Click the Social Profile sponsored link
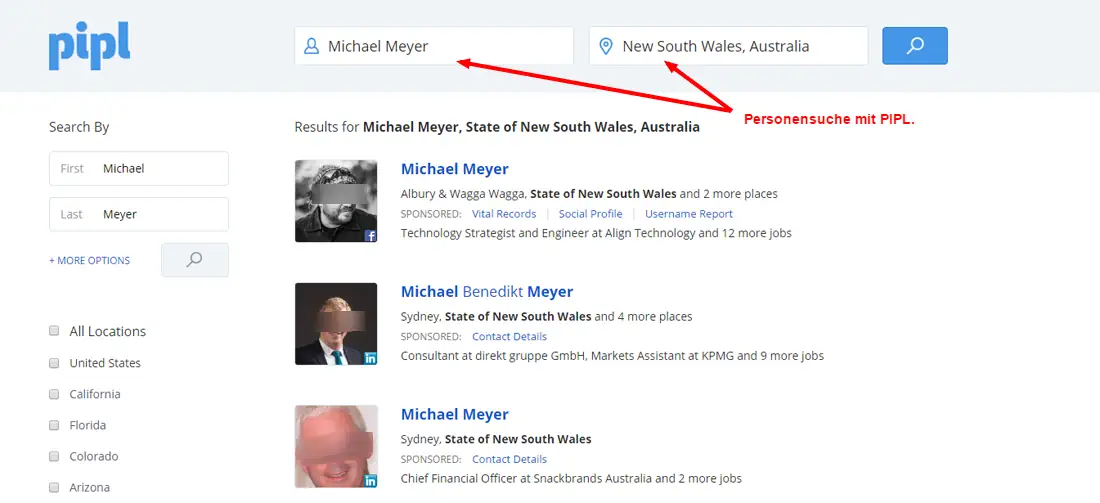1100x503 pixels. coord(590,214)
